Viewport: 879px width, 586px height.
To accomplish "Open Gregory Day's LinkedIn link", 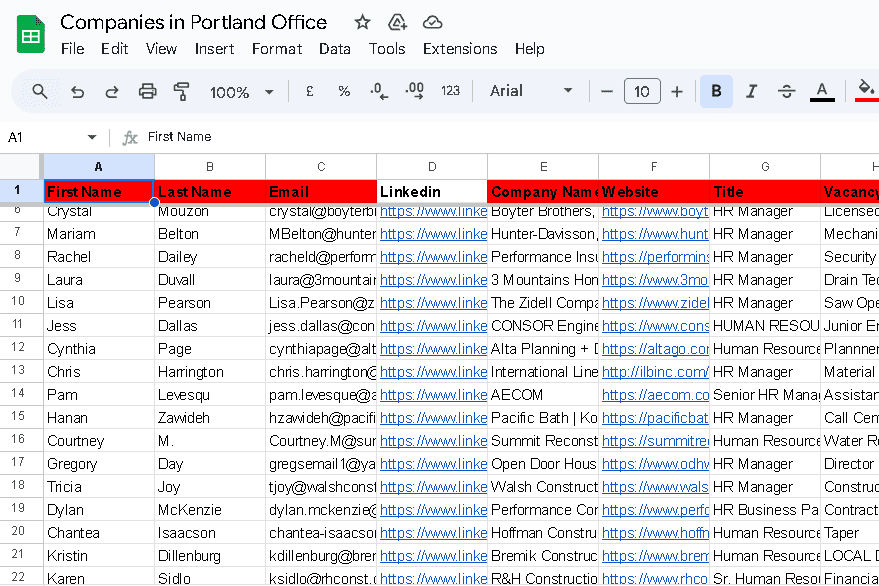I will coord(433,464).
